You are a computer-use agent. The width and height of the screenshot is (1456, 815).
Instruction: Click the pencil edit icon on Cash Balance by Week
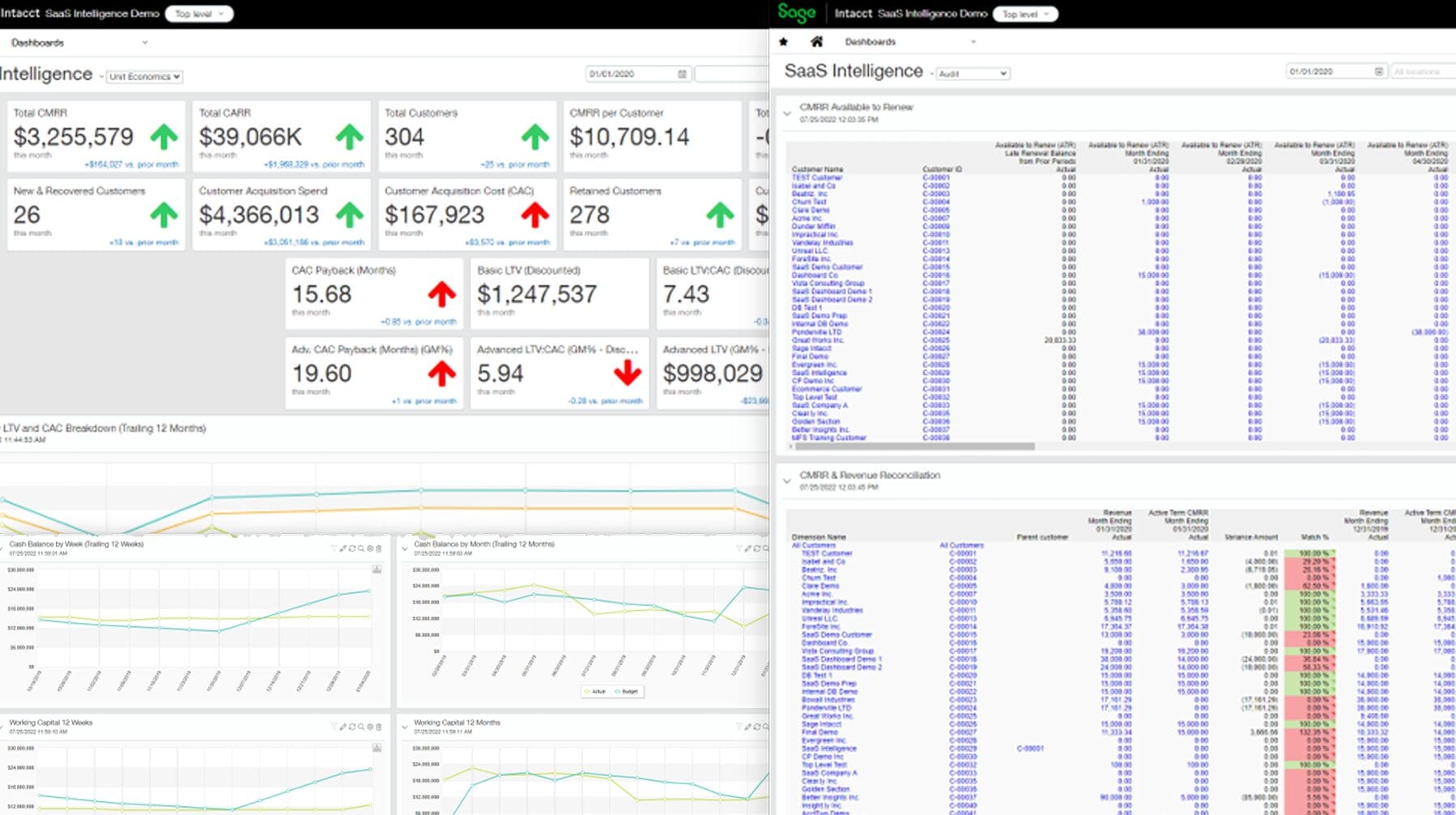[x=343, y=548]
